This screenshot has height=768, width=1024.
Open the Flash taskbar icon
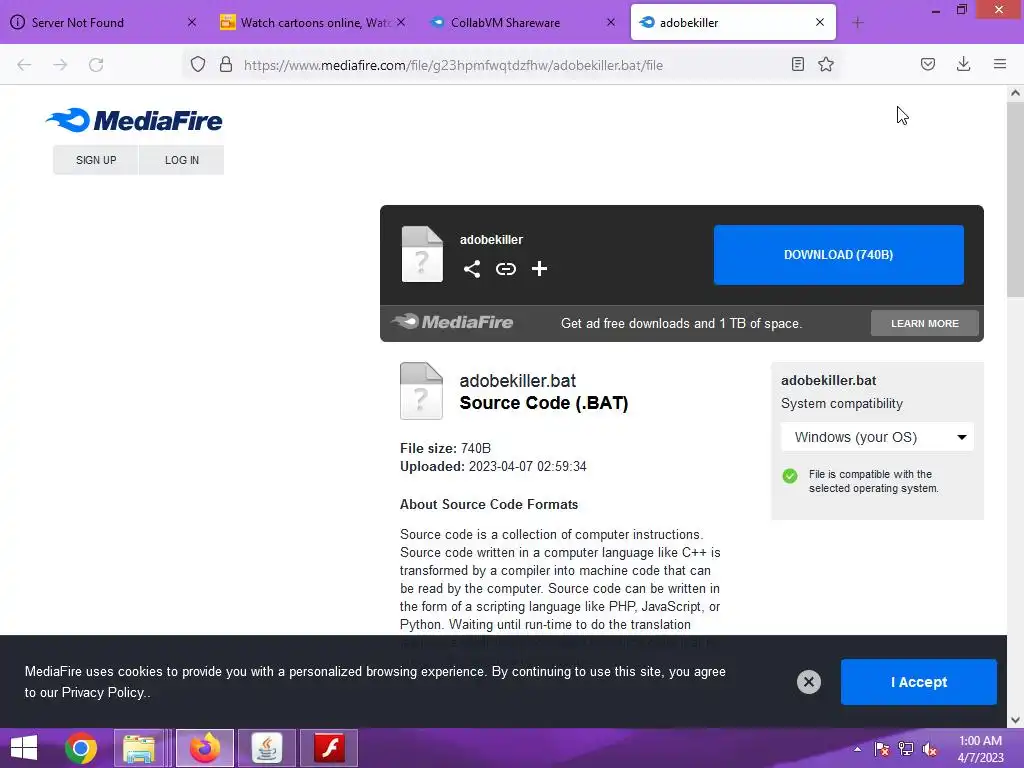click(x=329, y=748)
